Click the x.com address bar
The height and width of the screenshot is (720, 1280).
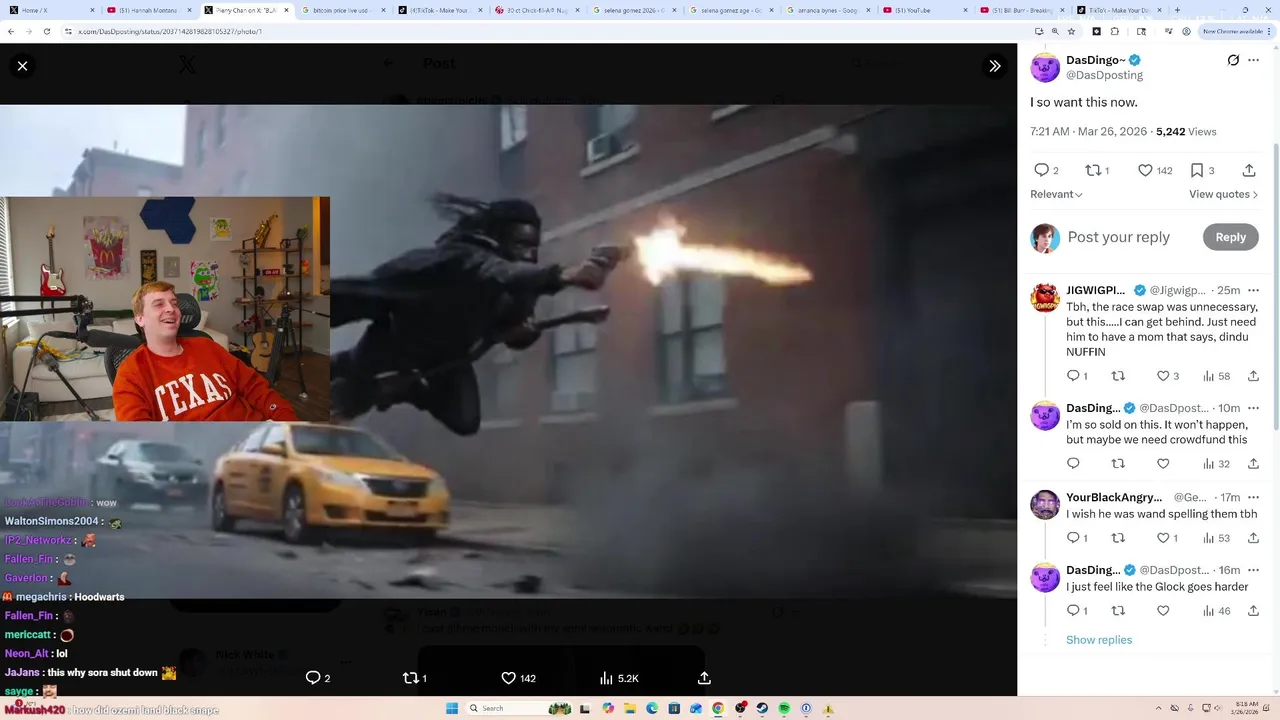pos(550,31)
